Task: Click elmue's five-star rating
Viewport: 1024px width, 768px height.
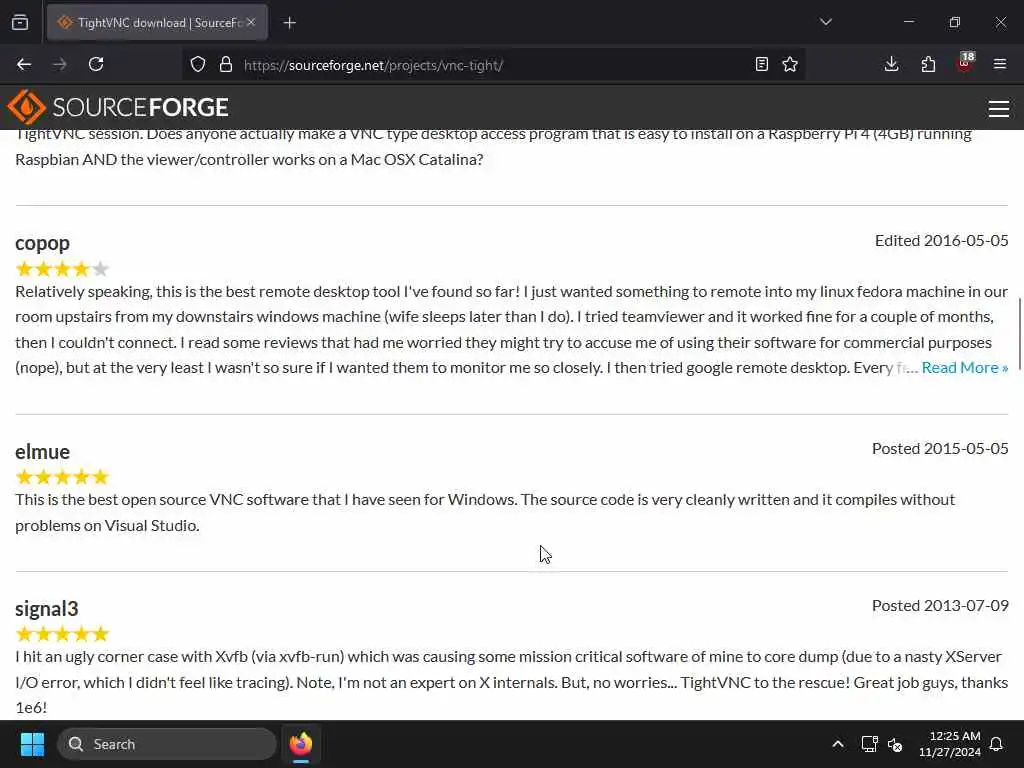Action: (x=62, y=477)
